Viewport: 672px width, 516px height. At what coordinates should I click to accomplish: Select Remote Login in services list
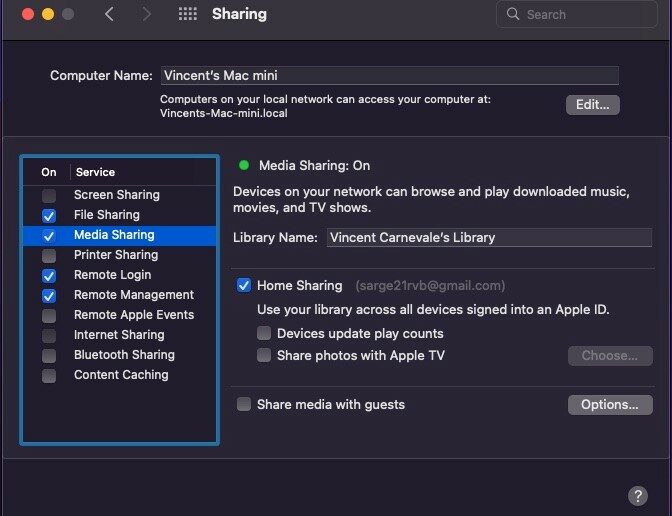[x=120, y=275]
